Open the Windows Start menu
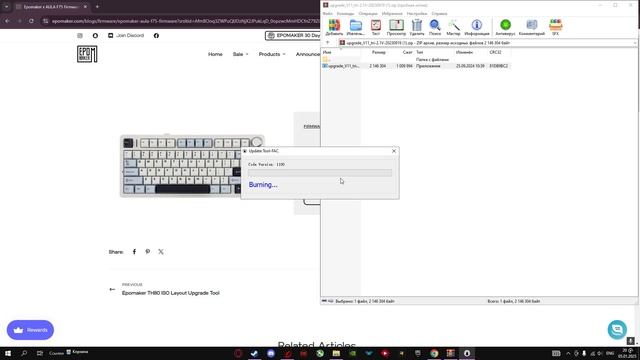Screen dimensions: 640x360 click(8, 353)
